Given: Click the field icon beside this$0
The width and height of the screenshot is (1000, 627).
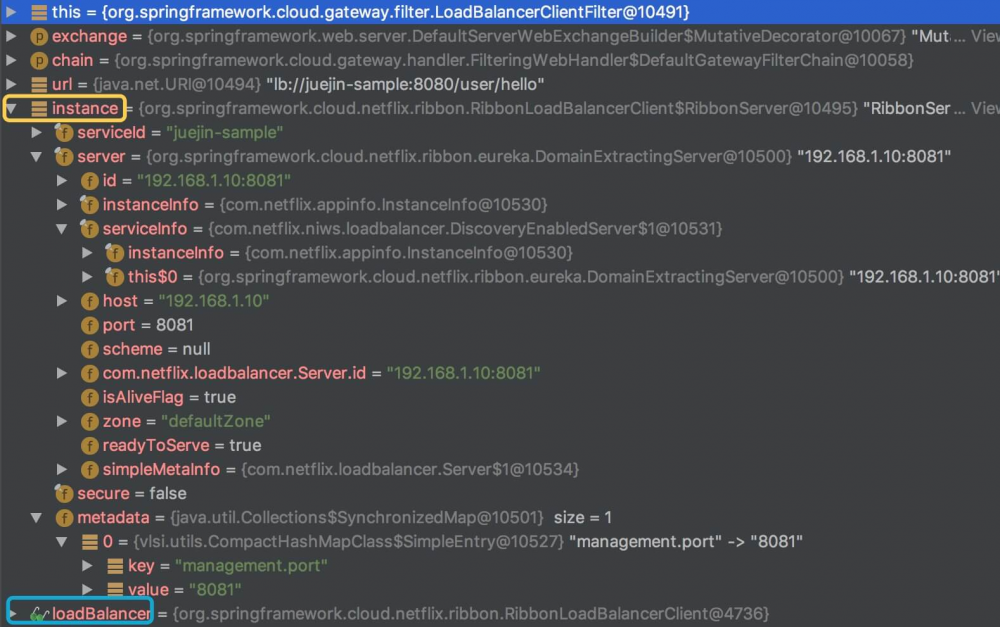Looking at the screenshot, I should pos(114,277).
